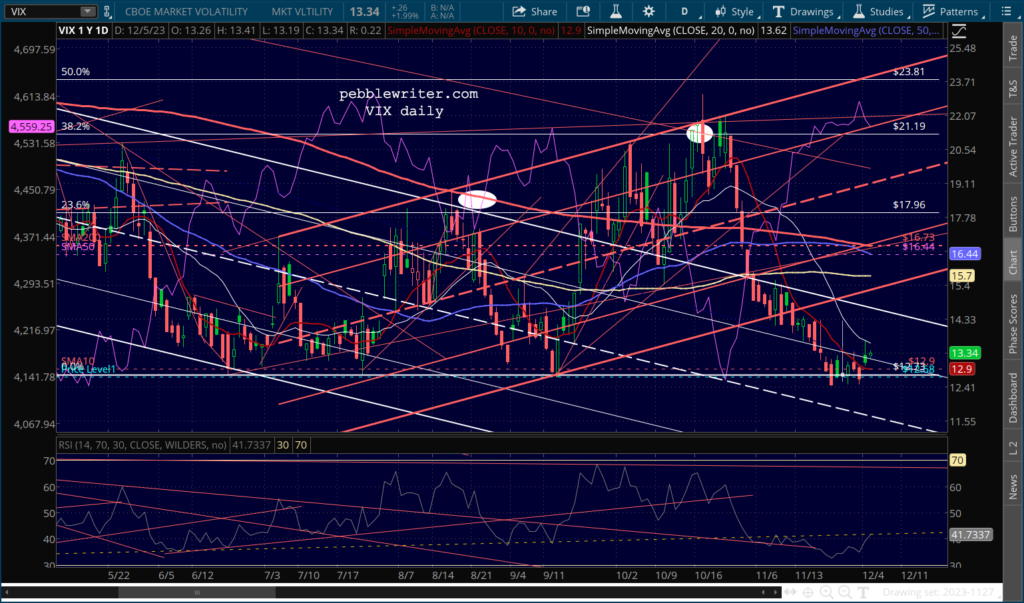Click the zoom out magnifier icon
Viewport: 1024px width, 603px height.
point(845,593)
